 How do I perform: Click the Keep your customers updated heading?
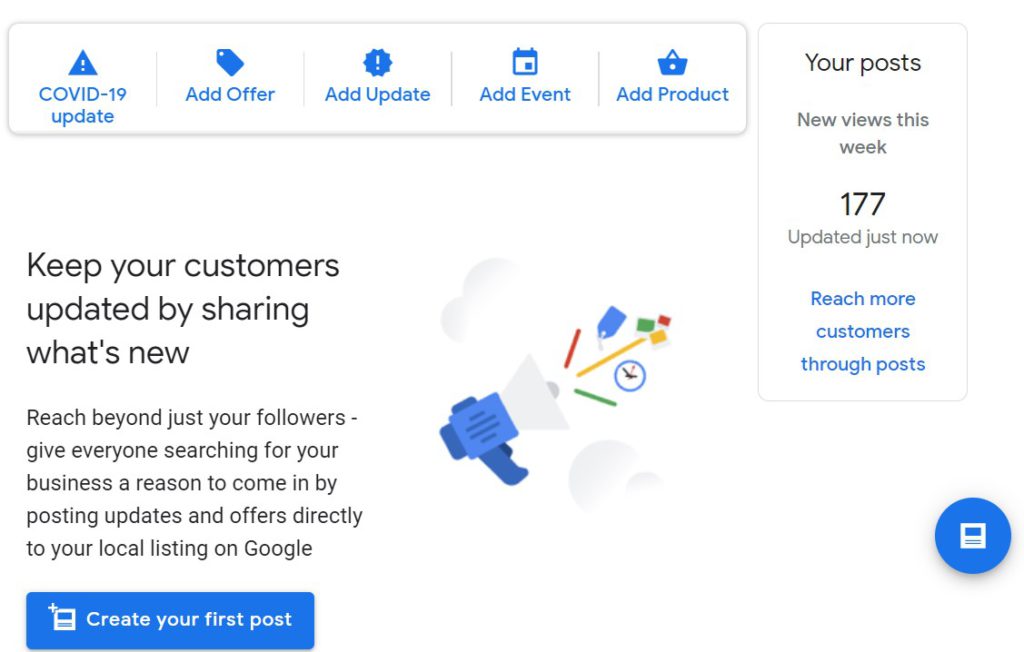183,309
